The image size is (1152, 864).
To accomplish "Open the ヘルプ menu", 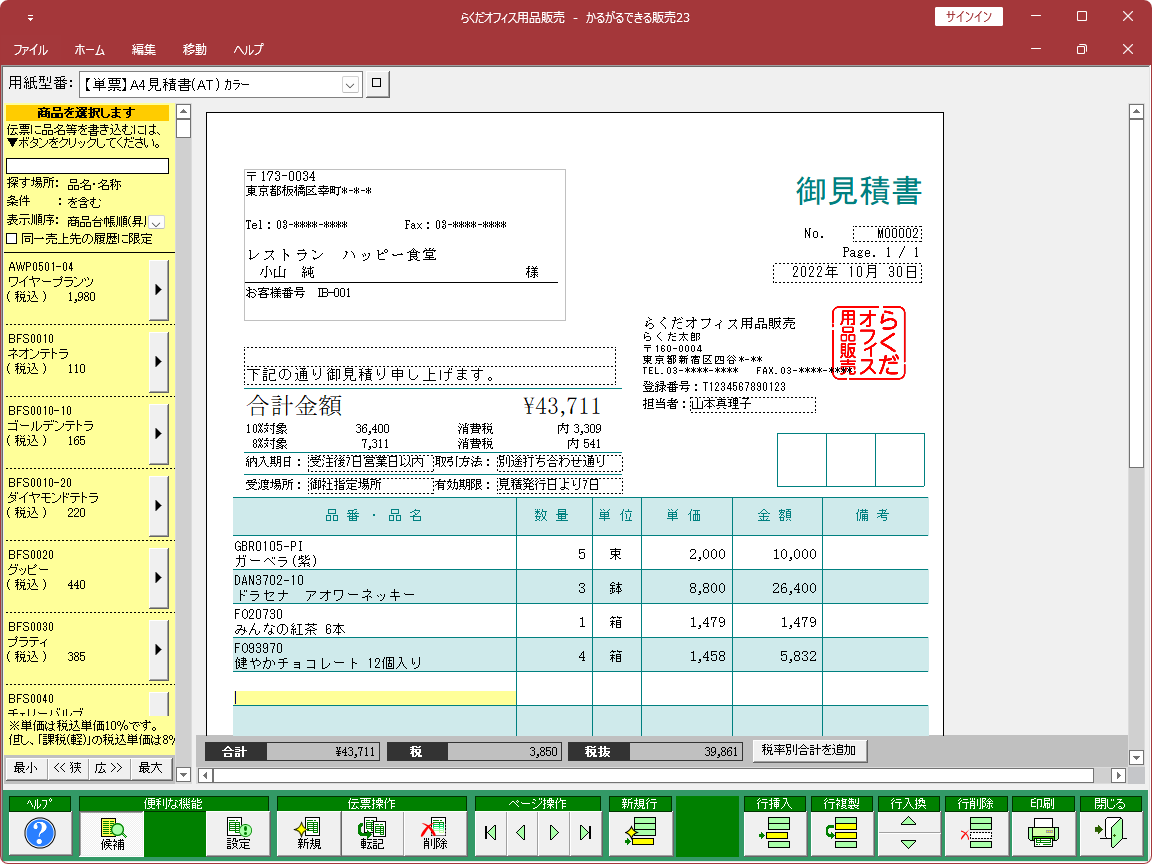I will (x=248, y=50).
